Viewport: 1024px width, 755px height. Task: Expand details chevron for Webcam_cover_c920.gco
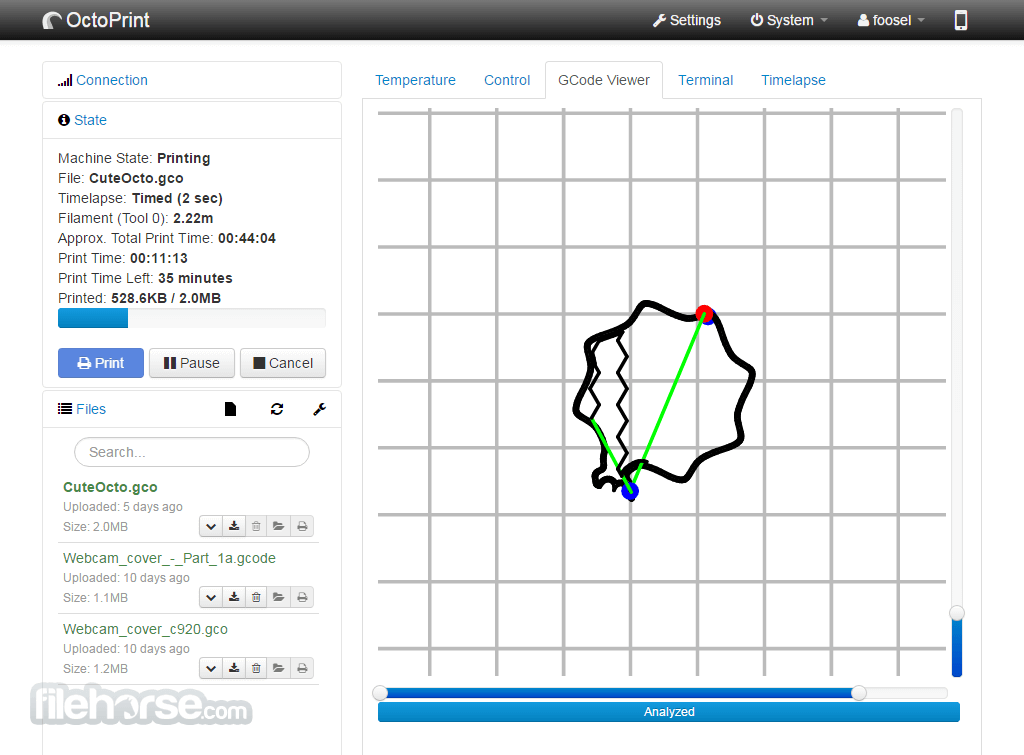coord(210,668)
